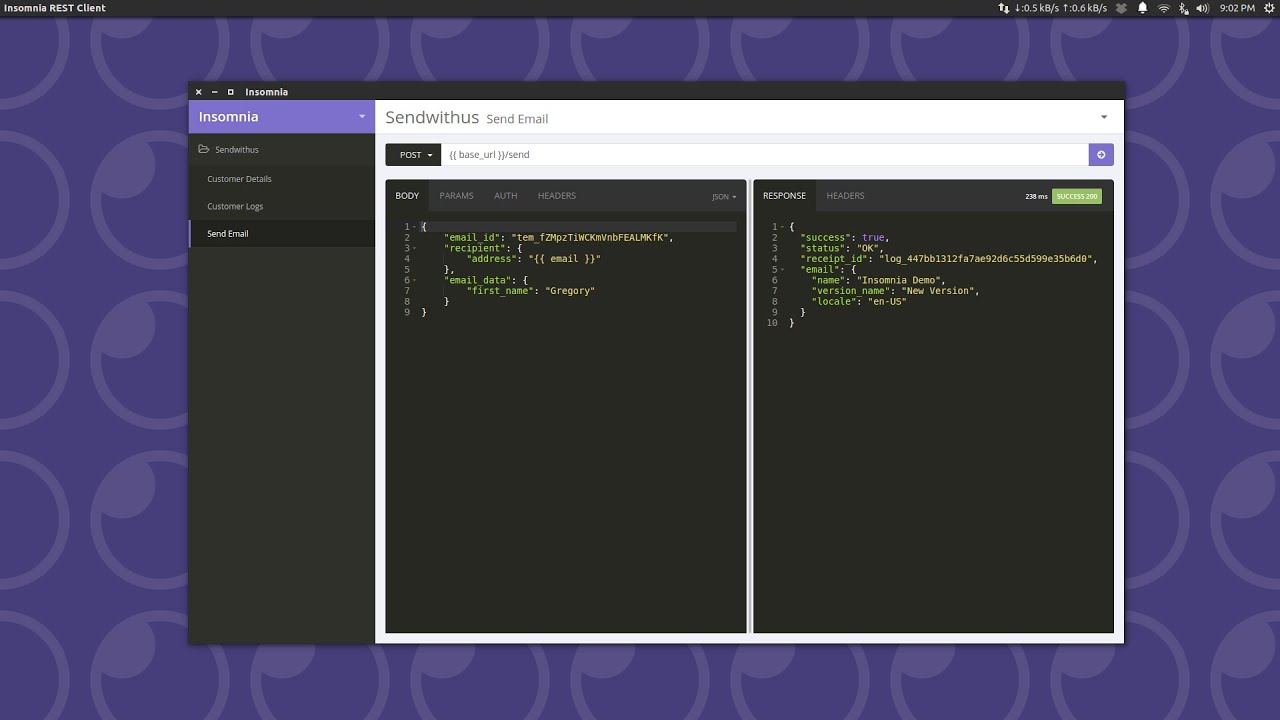Select the Customer Logs request
Screen dimensions: 1280x720
click(281, 206)
